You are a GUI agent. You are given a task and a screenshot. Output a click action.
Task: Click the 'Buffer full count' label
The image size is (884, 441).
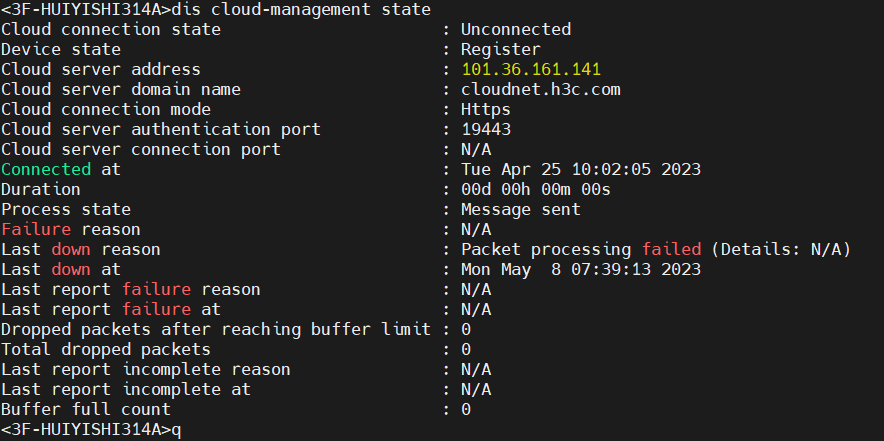click(x=86, y=410)
